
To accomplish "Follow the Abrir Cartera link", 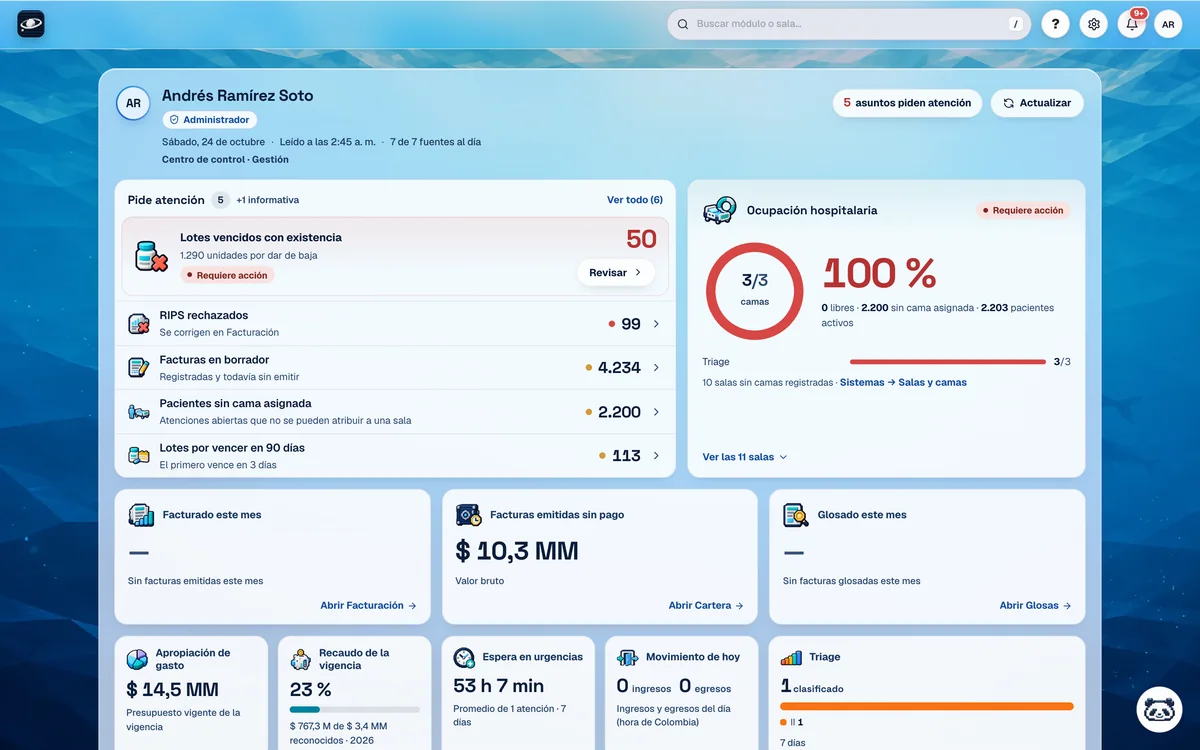I will click(x=706, y=606).
